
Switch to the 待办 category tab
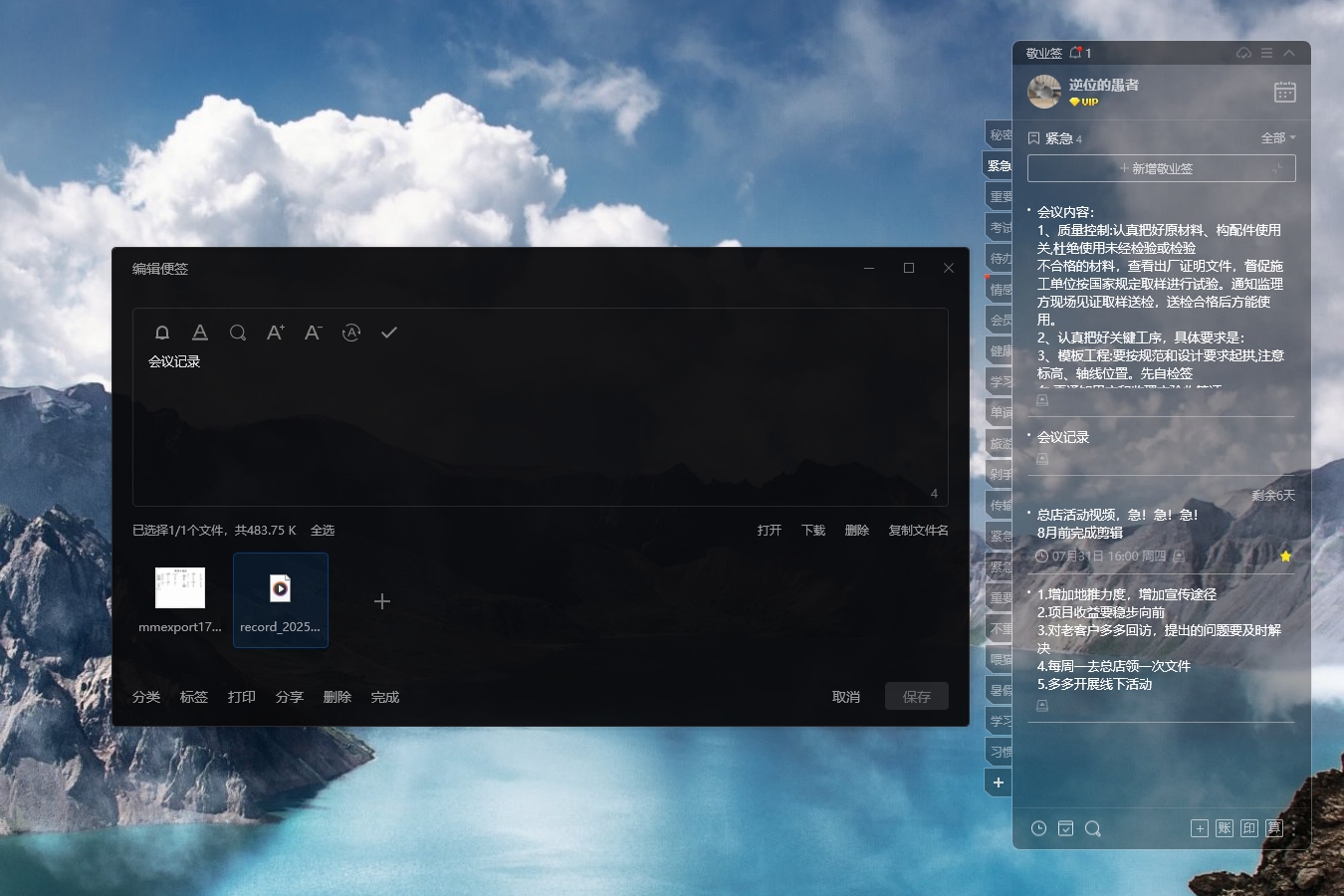point(999,258)
